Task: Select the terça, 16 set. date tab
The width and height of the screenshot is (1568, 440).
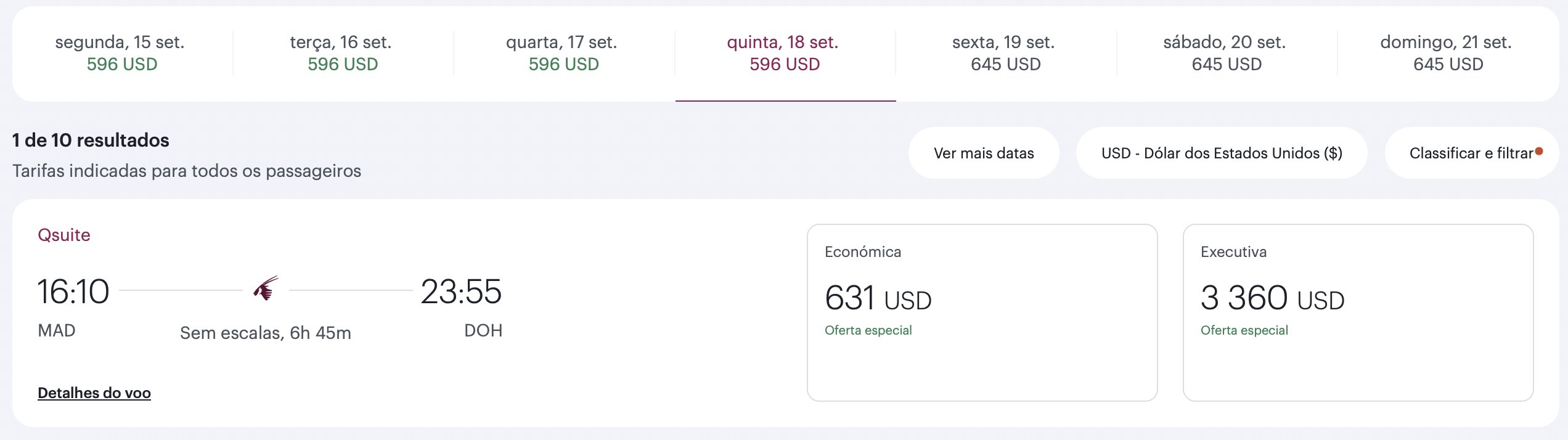Action: point(343,53)
